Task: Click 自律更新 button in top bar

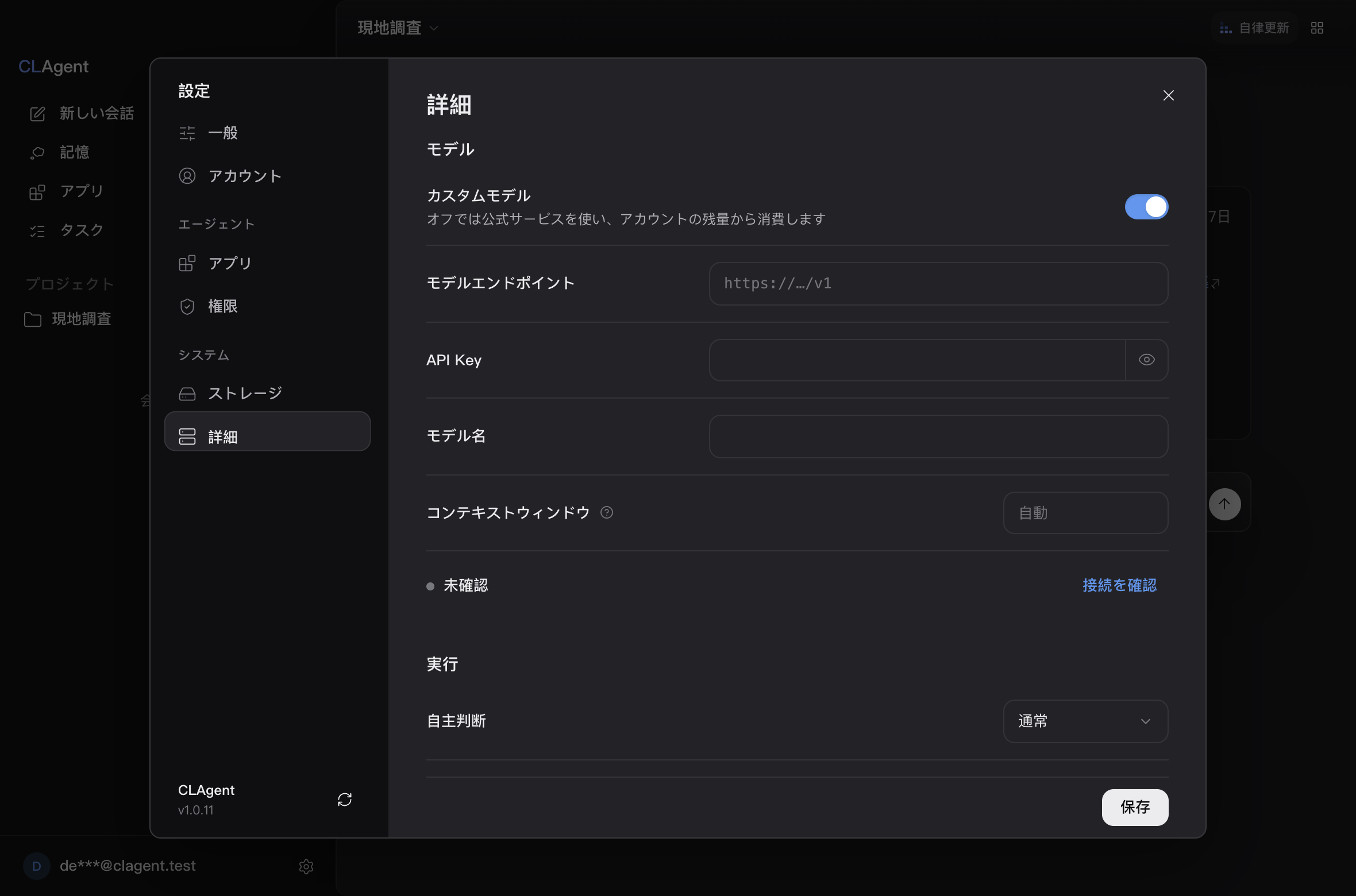Action: [x=1255, y=28]
